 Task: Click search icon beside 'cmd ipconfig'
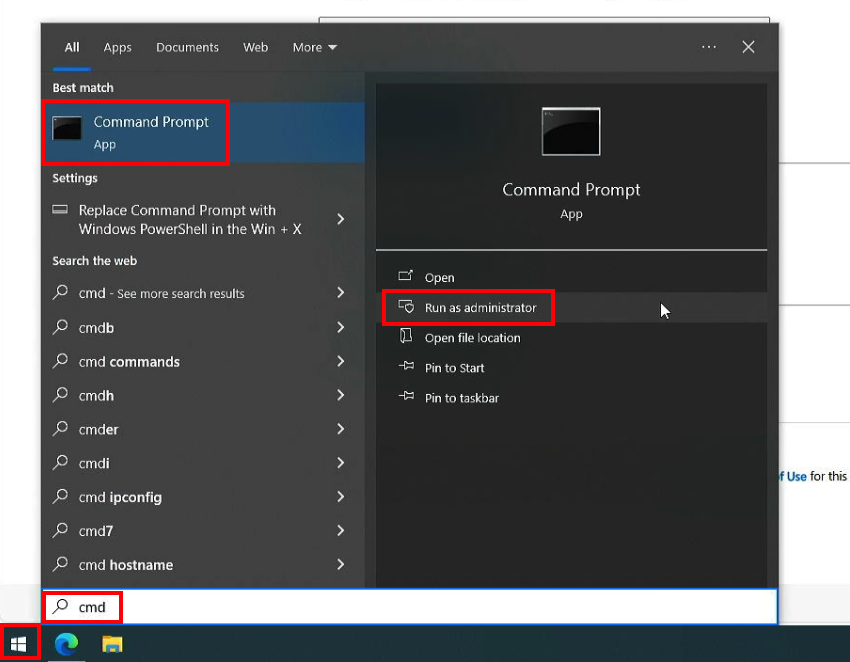point(60,497)
